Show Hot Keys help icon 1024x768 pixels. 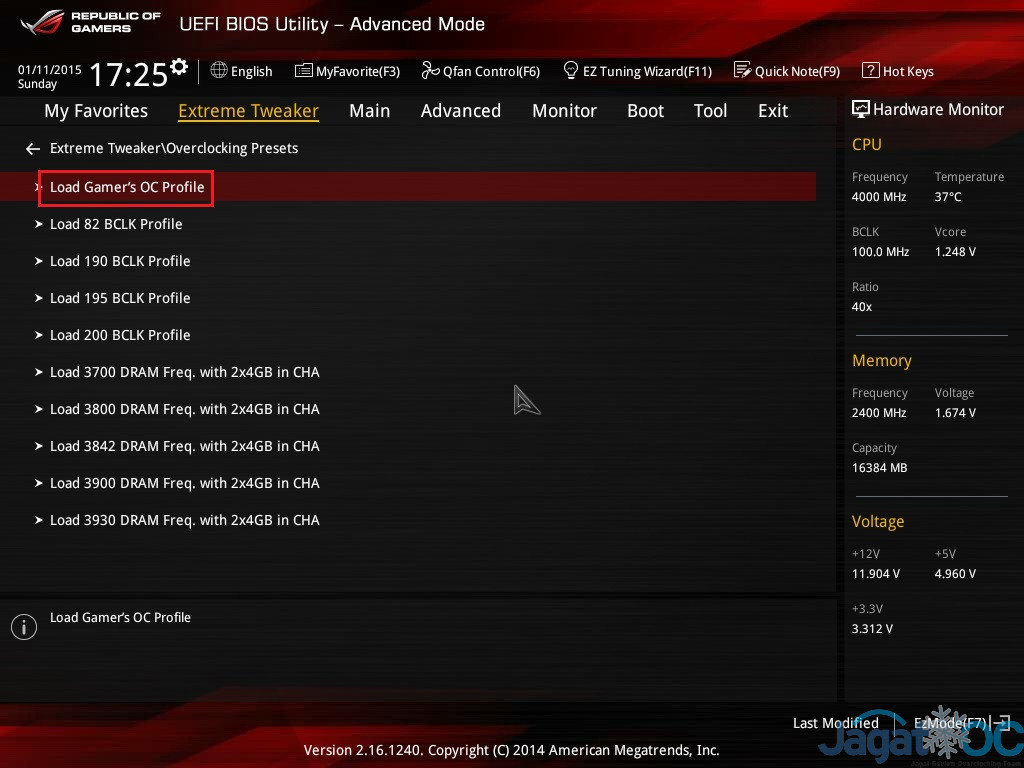point(870,71)
